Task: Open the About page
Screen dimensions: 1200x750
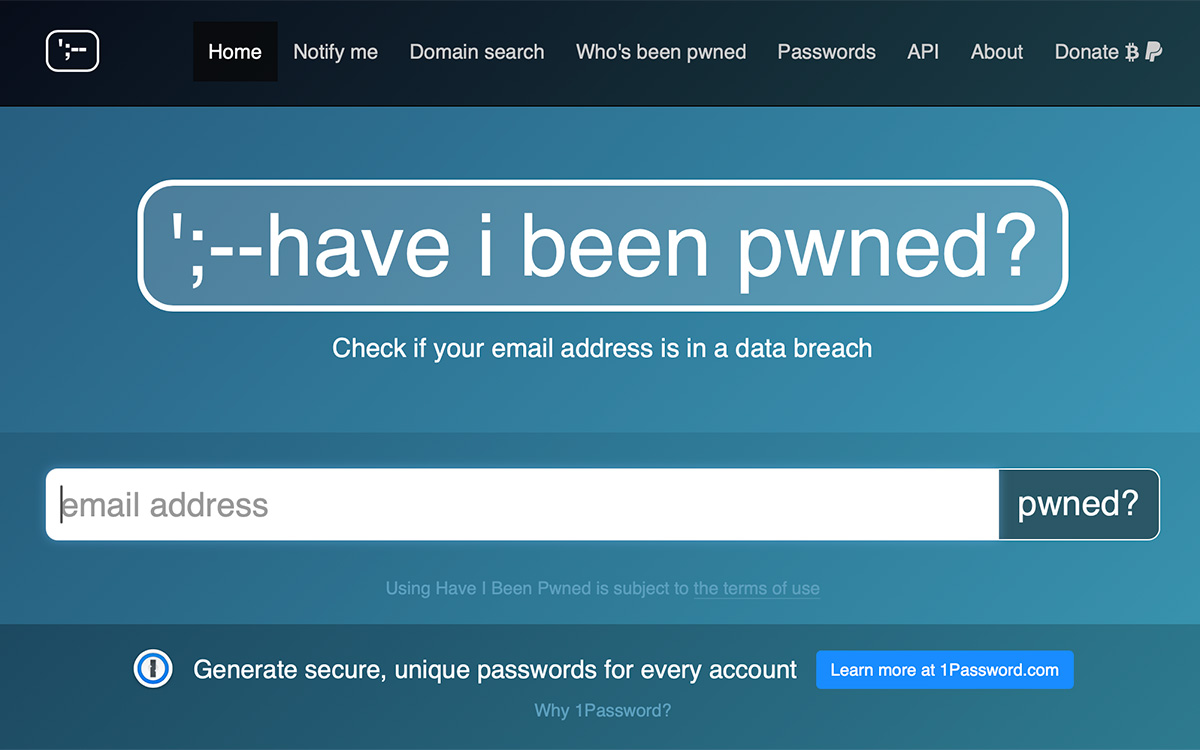Action: coord(996,52)
